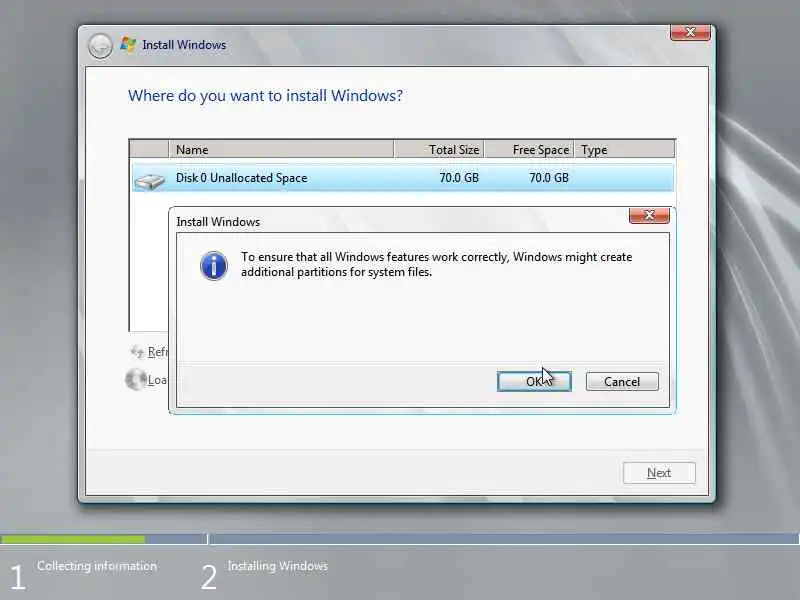Click the Refresh arrows icon
This screenshot has height=600, width=800.
pyautogui.click(x=137, y=352)
